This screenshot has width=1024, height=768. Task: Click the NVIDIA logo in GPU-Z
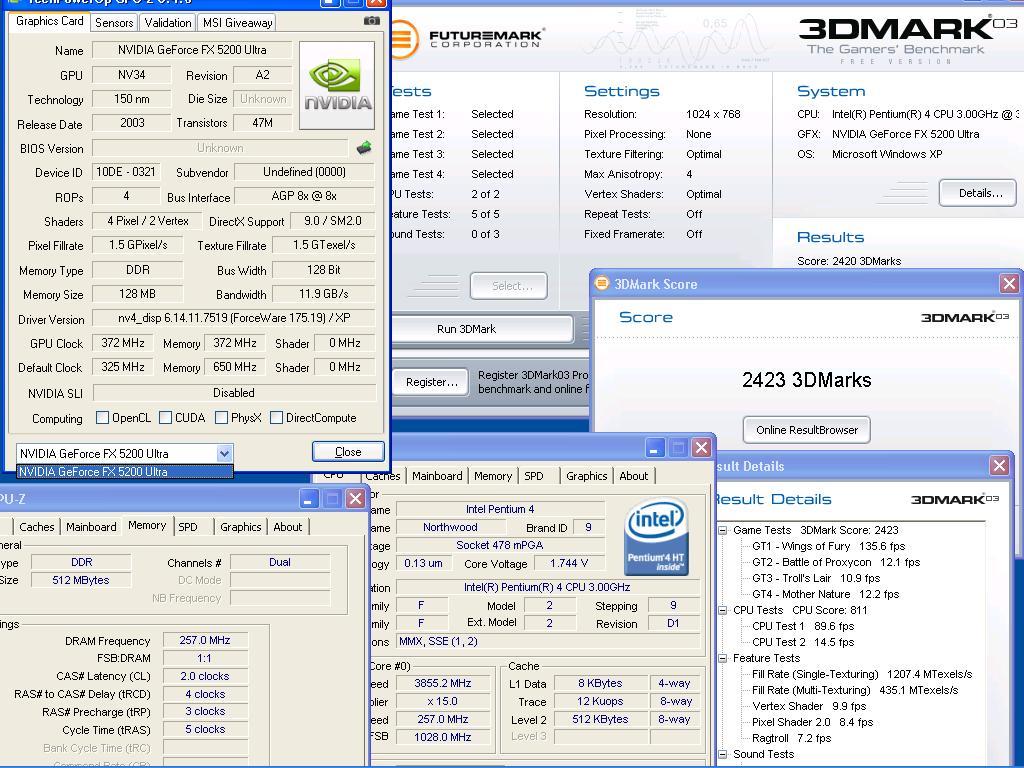point(337,86)
